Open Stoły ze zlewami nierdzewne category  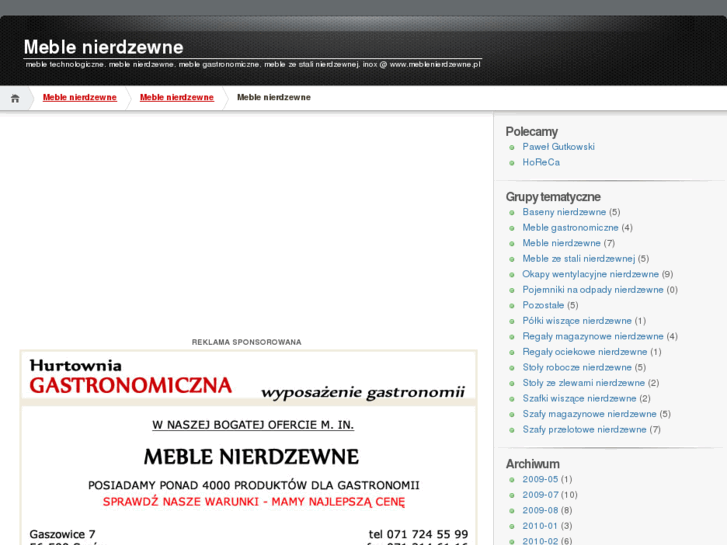tap(584, 383)
